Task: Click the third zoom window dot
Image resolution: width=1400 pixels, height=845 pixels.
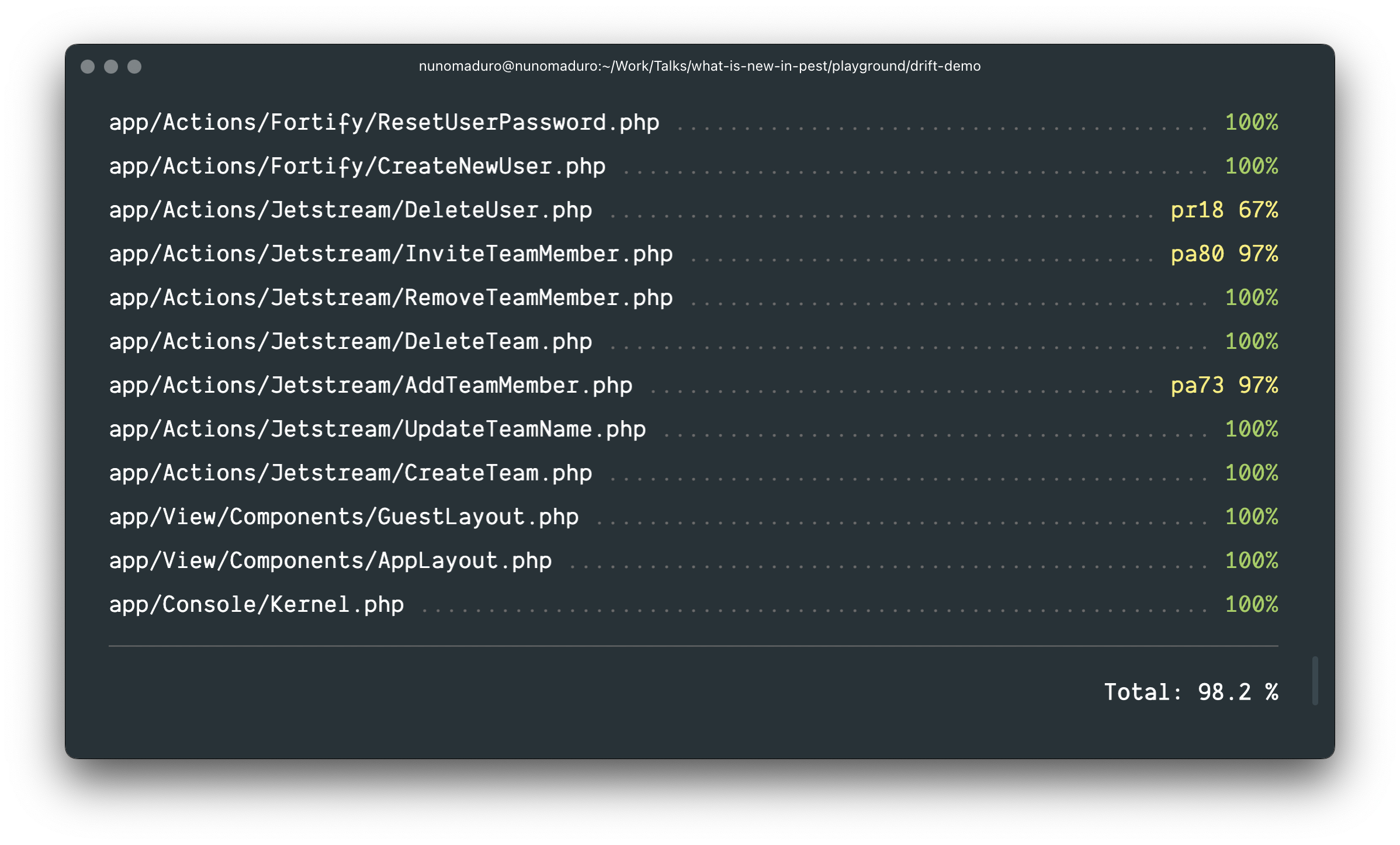Action: [x=134, y=67]
